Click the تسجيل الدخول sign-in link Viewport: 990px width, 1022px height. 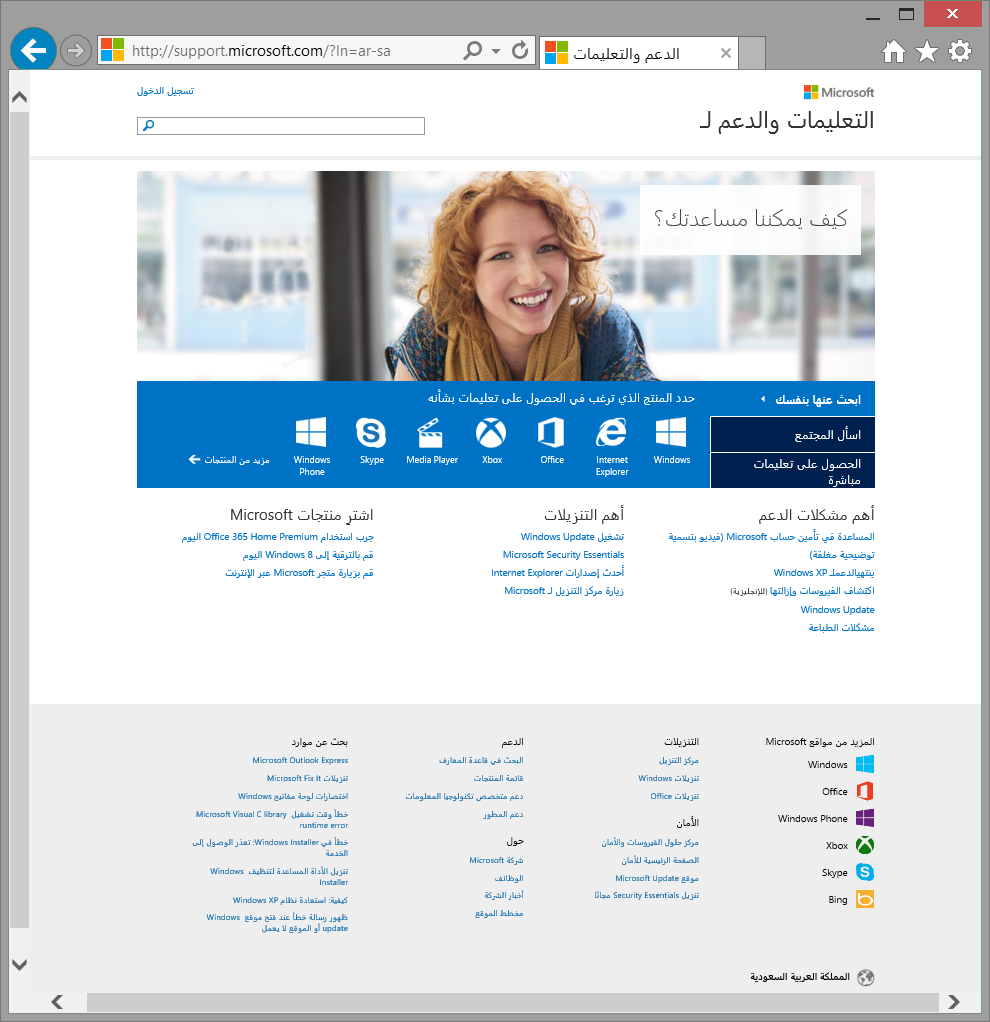coord(165,91)
